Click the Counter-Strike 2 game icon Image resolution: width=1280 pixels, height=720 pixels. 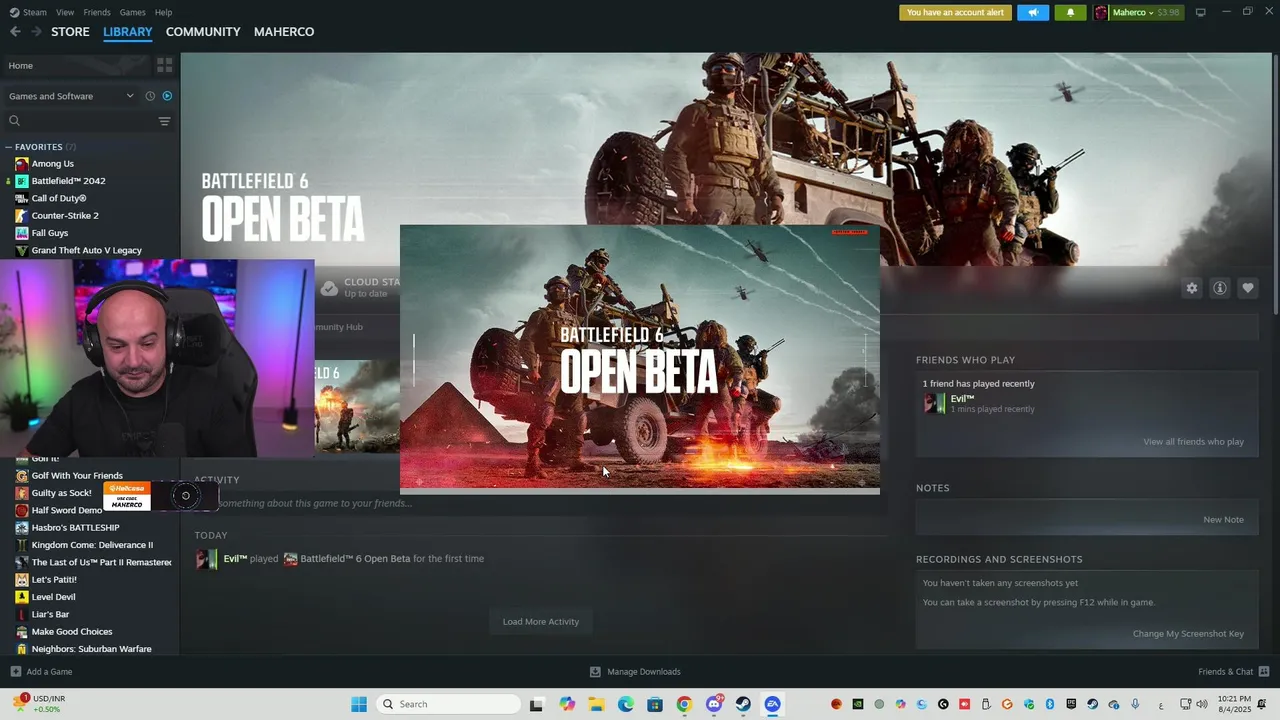coord(22,216)
